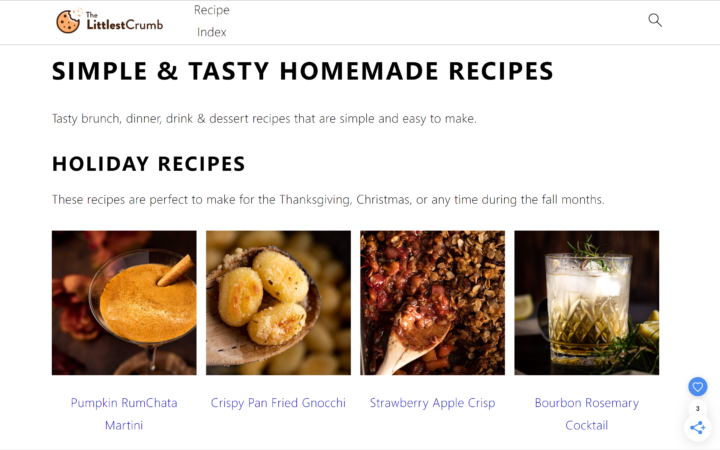Click the Simple & Tasty Homemade Recipes heading
This screenshot has height=450, width=720.
coord(303,71)
